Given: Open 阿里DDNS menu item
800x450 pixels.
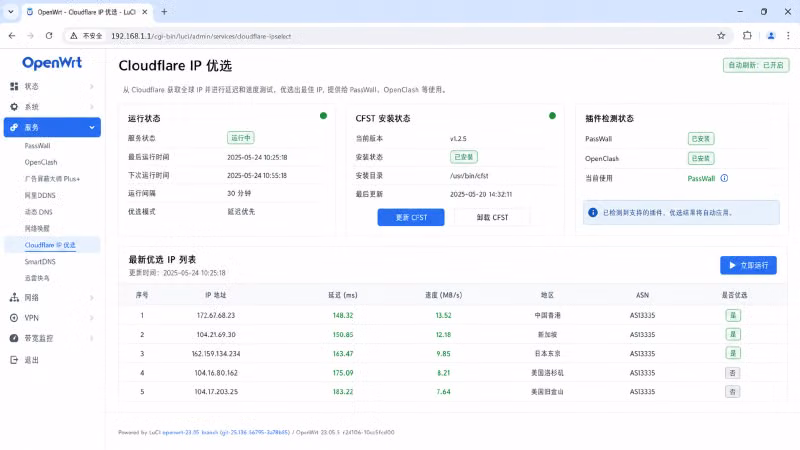Looking at the screenshot, I should [x=40, y=195].
